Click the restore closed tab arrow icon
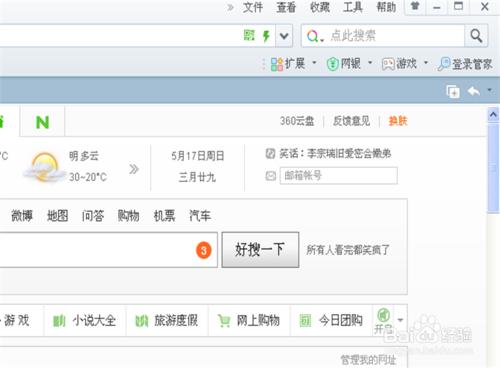Screen dimensions: 500x368 coord(474,91)
